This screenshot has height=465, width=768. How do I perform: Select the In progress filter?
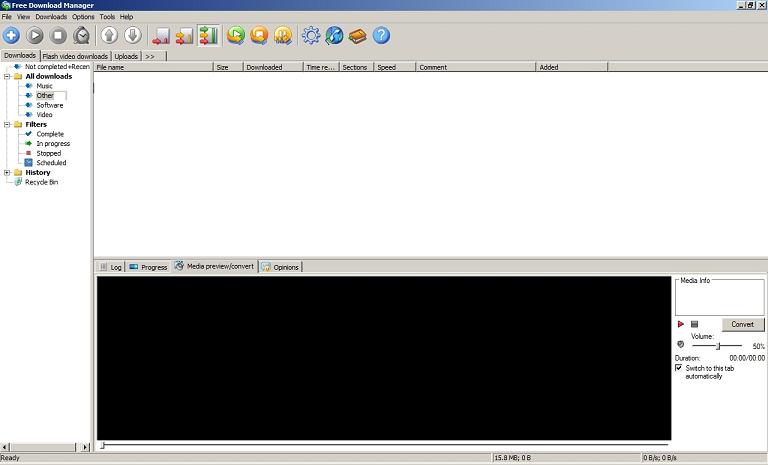point(53,144)
